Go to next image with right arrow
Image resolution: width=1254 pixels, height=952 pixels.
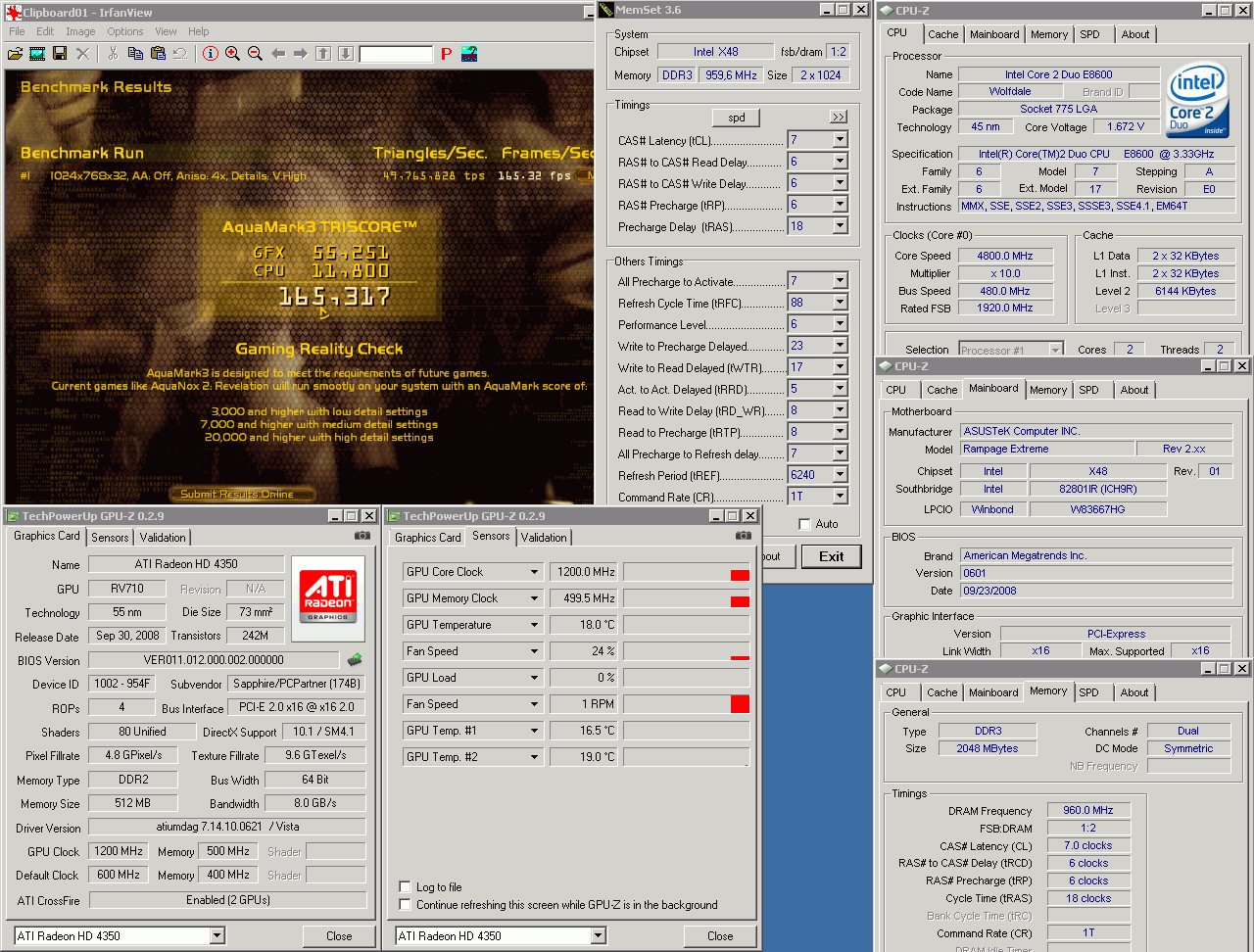pos(301,54)
